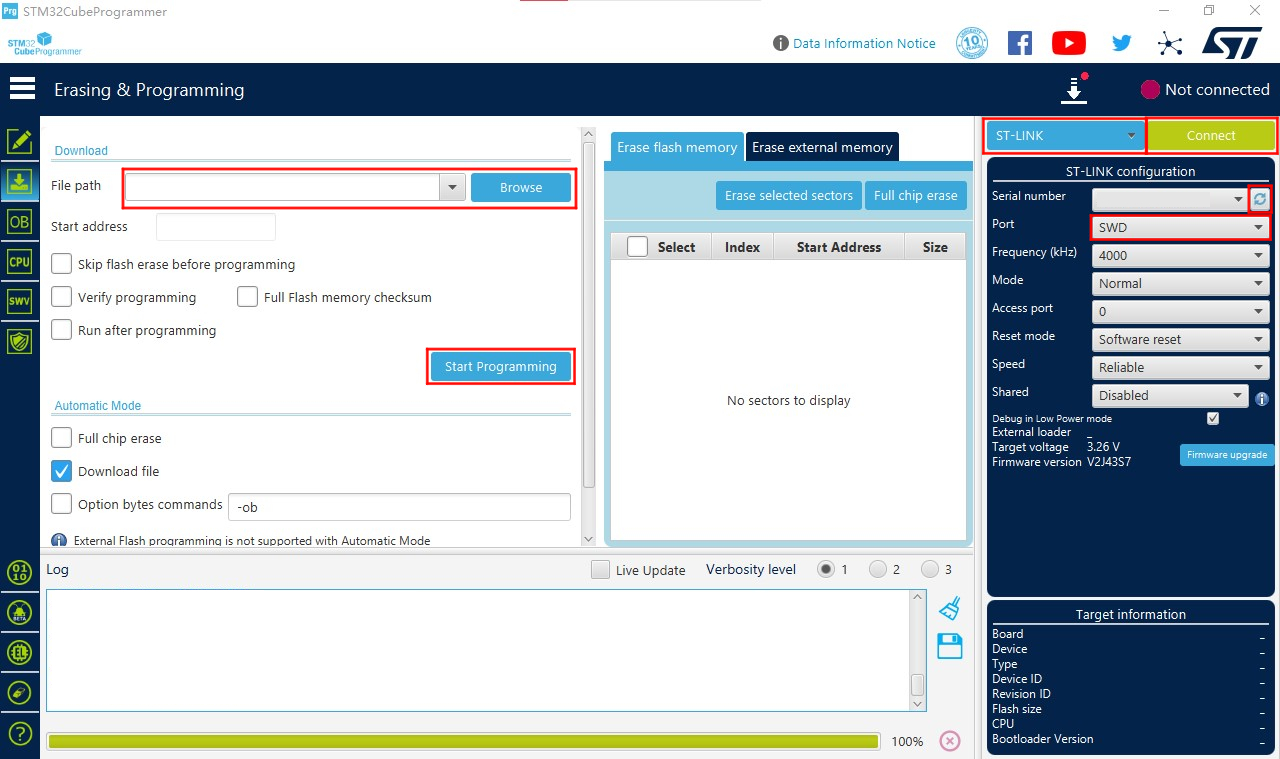Screen dimensions: 1280x759
Task: Open the Memory and file editing panel
Action: click(x=20, y=140)
